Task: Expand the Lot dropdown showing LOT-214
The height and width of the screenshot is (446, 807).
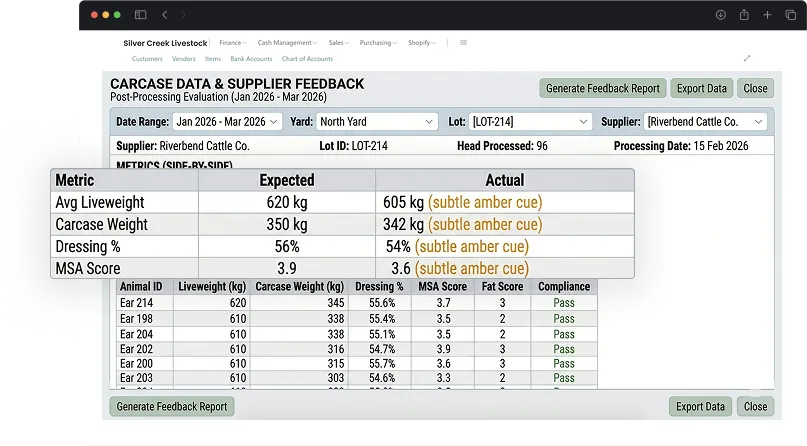Action: point(530,122)
